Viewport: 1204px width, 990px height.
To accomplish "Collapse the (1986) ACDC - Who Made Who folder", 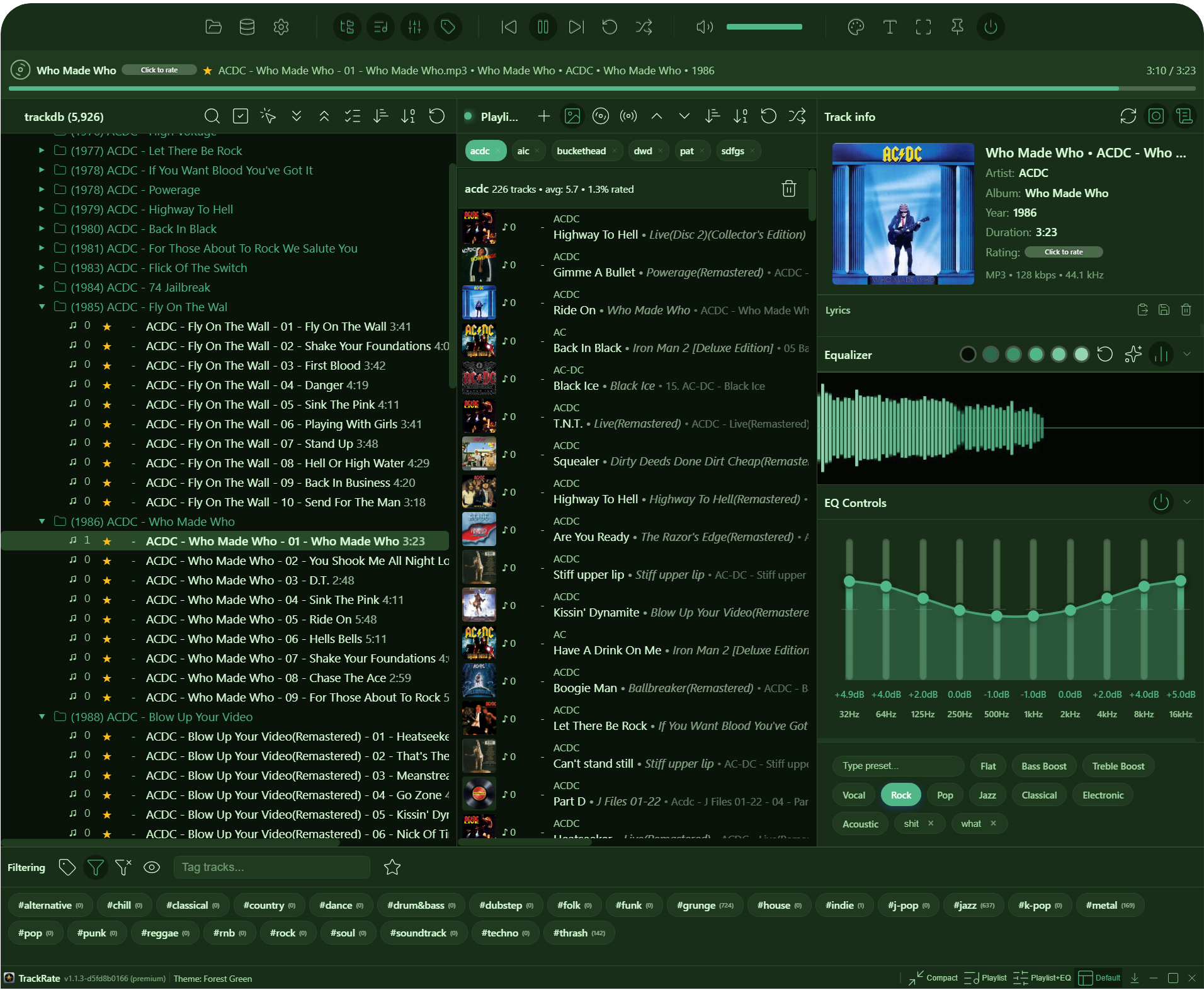I will 42,521.
